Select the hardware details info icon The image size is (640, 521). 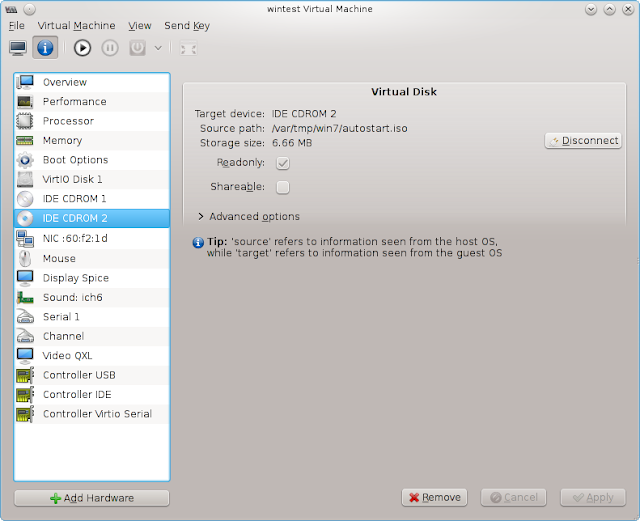(45, 48)
